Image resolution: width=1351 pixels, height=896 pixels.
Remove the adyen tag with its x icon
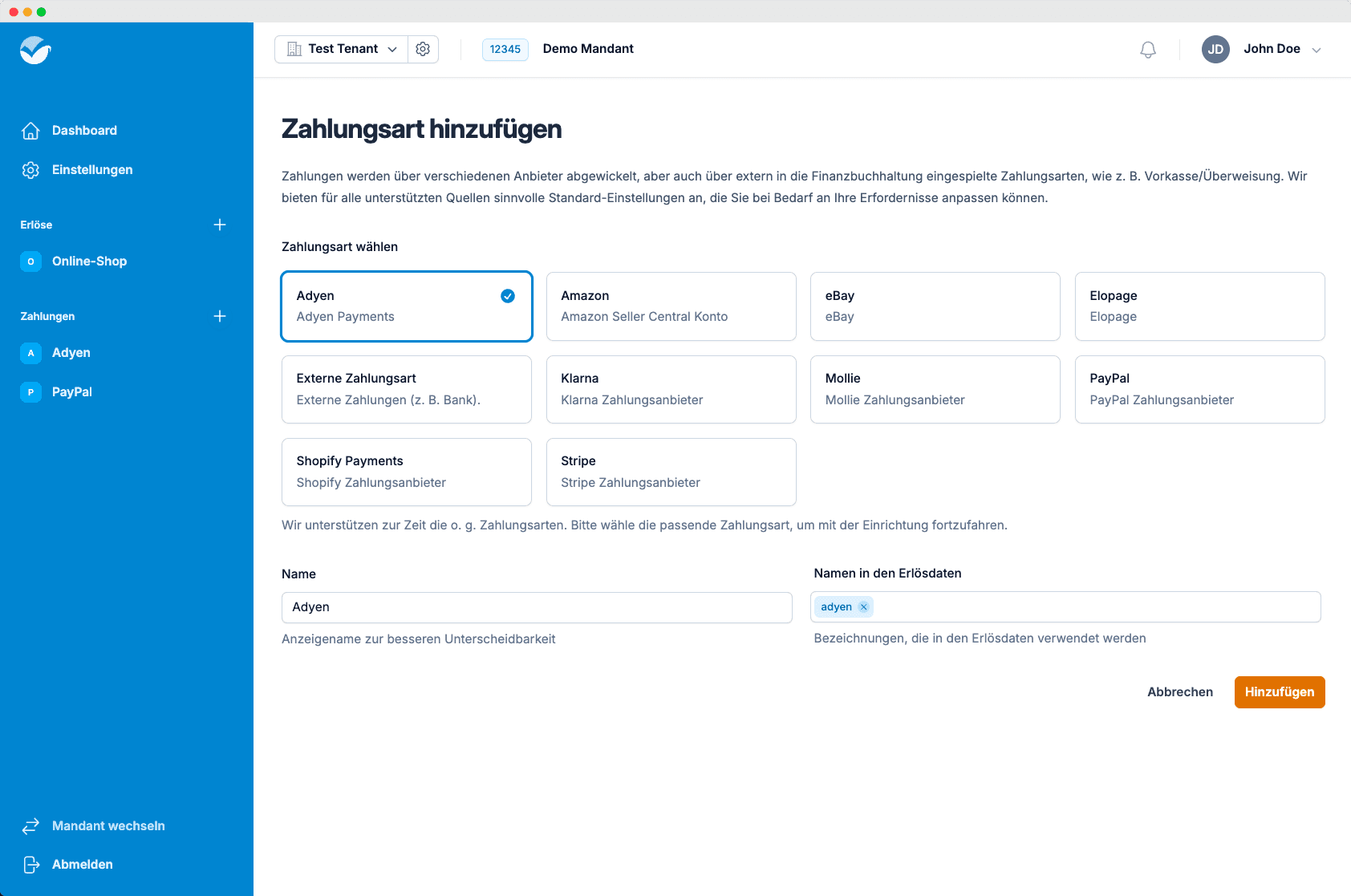tap(863, 606)
